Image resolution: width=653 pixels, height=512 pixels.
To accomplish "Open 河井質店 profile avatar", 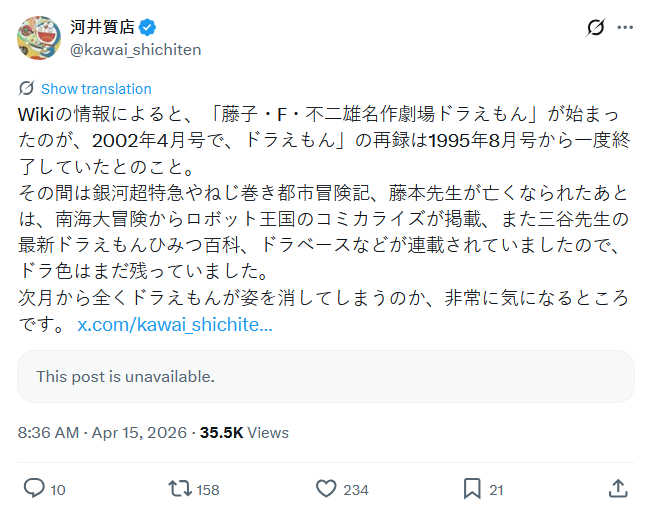I will tap(39, 37).
